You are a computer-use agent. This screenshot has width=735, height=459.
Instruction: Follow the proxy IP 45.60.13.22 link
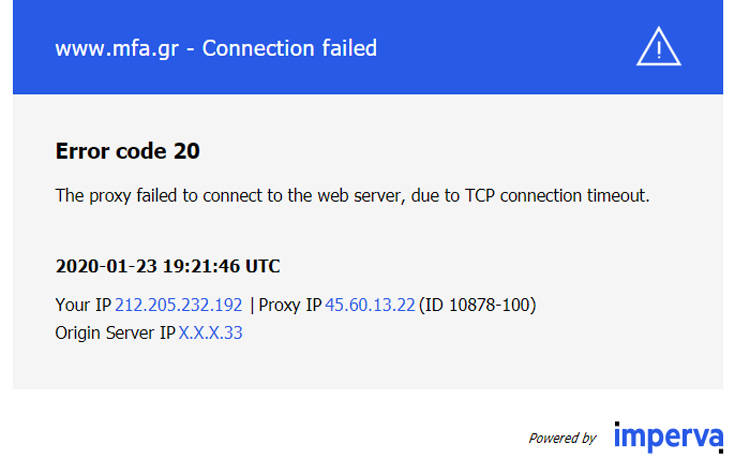[369, 305]
